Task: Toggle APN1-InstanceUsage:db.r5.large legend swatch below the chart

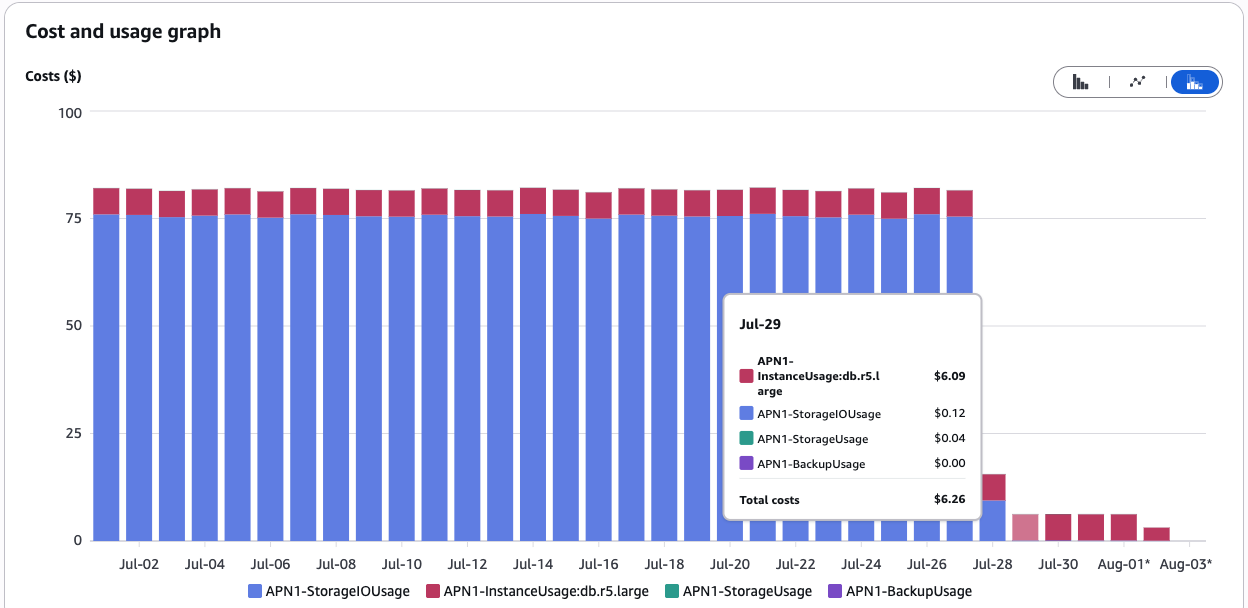Action: coord(433,591)
